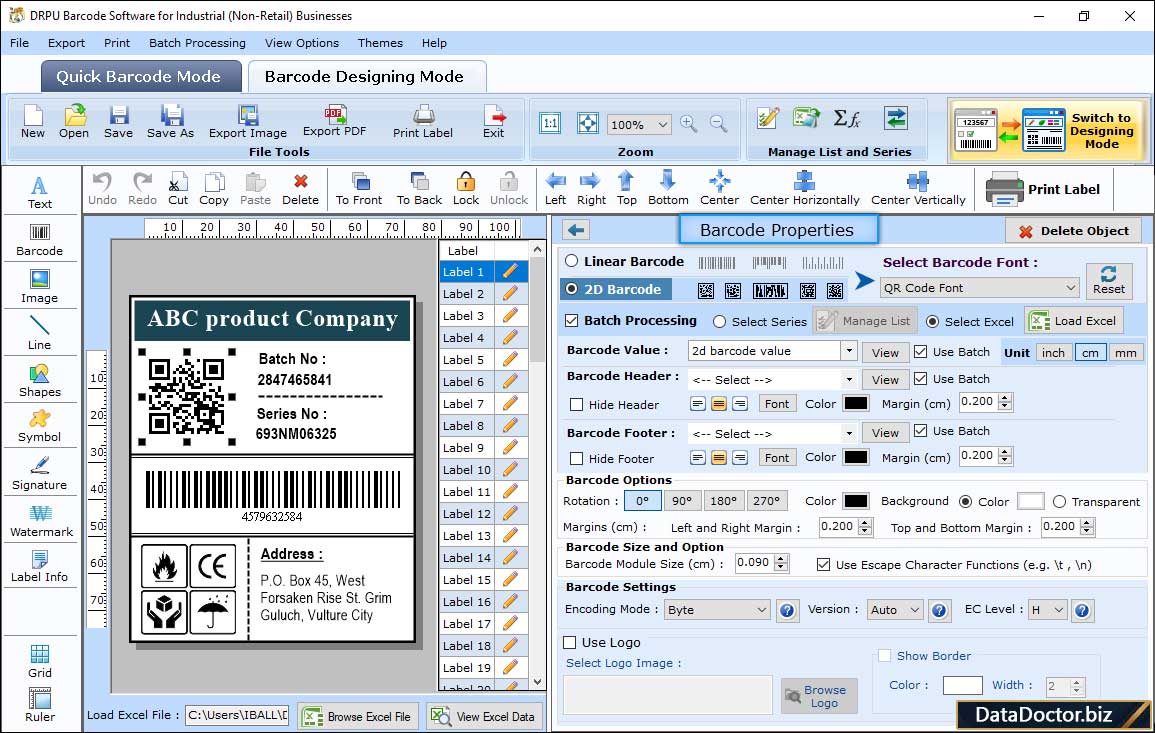Bring object To Front
This screenshot has width=1155, height=733.
point(359,189)
